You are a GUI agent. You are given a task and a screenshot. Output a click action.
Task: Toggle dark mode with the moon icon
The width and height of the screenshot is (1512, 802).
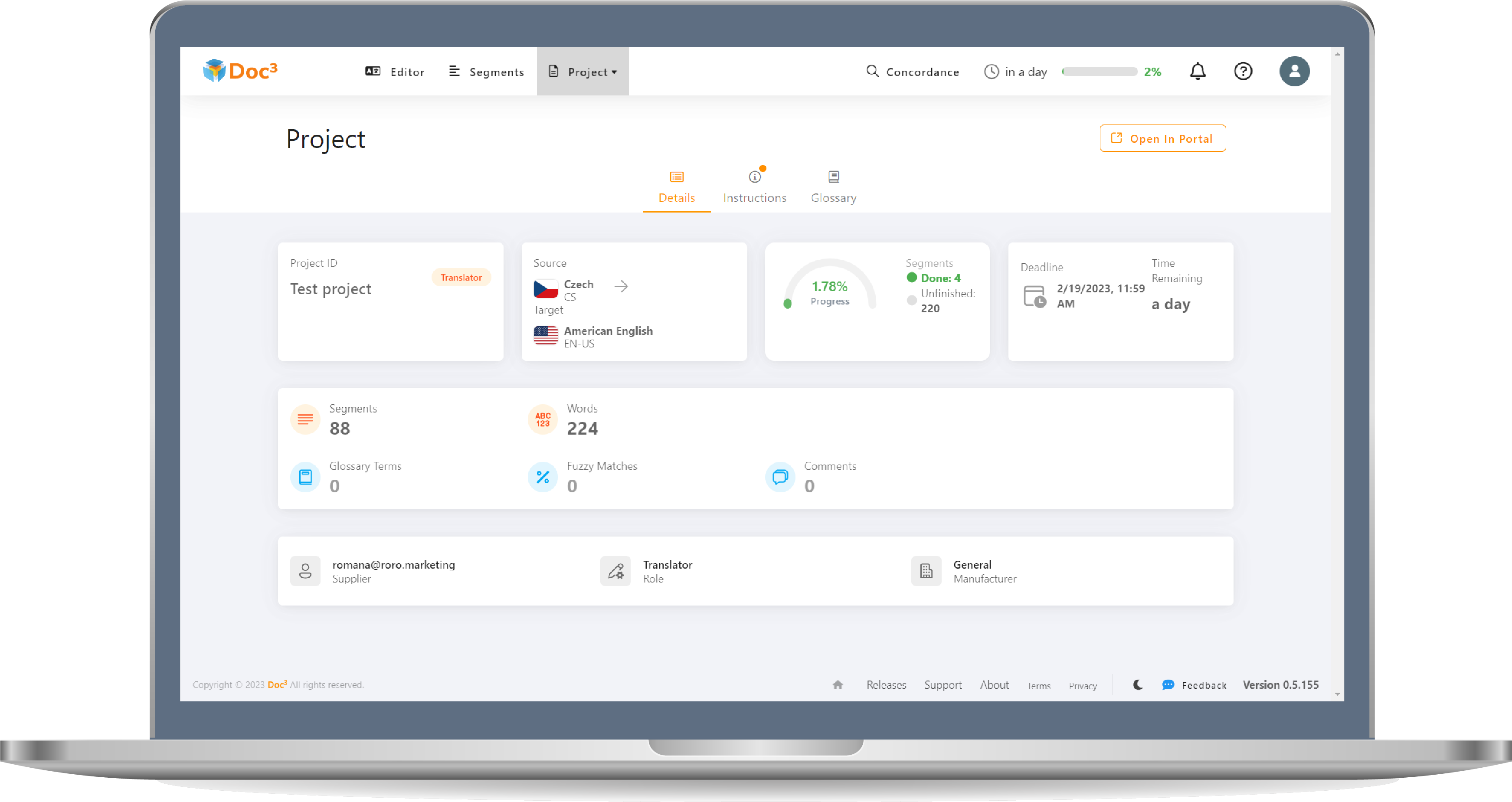1138,684
